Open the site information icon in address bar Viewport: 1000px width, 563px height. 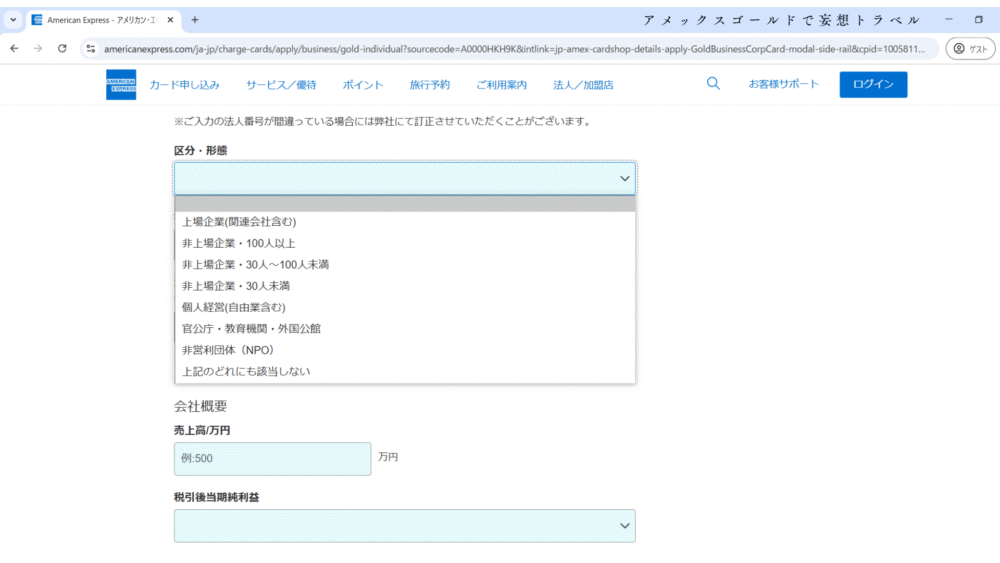click(x=91, y=48)
